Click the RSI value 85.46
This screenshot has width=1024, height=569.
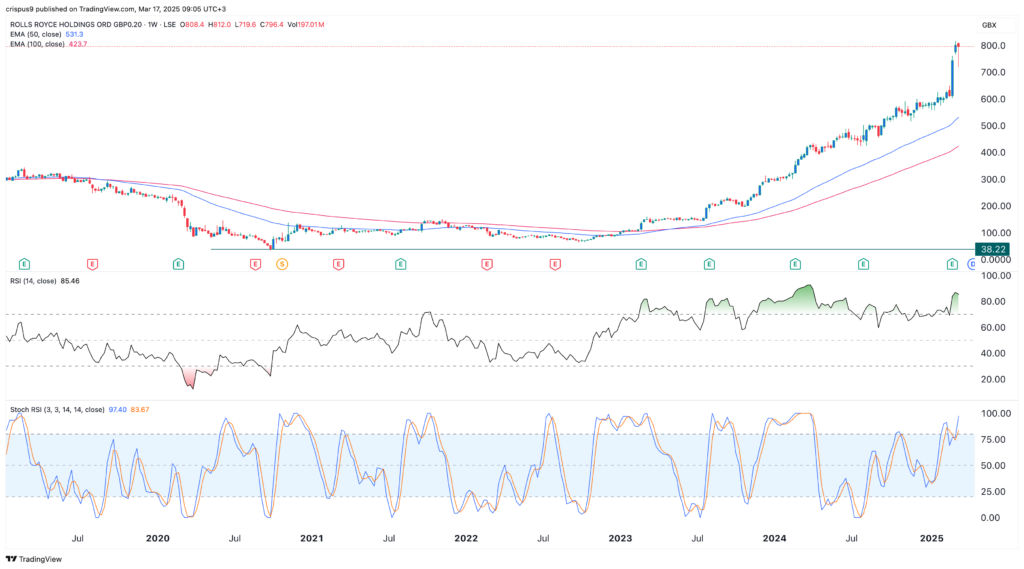click(70, 281)
